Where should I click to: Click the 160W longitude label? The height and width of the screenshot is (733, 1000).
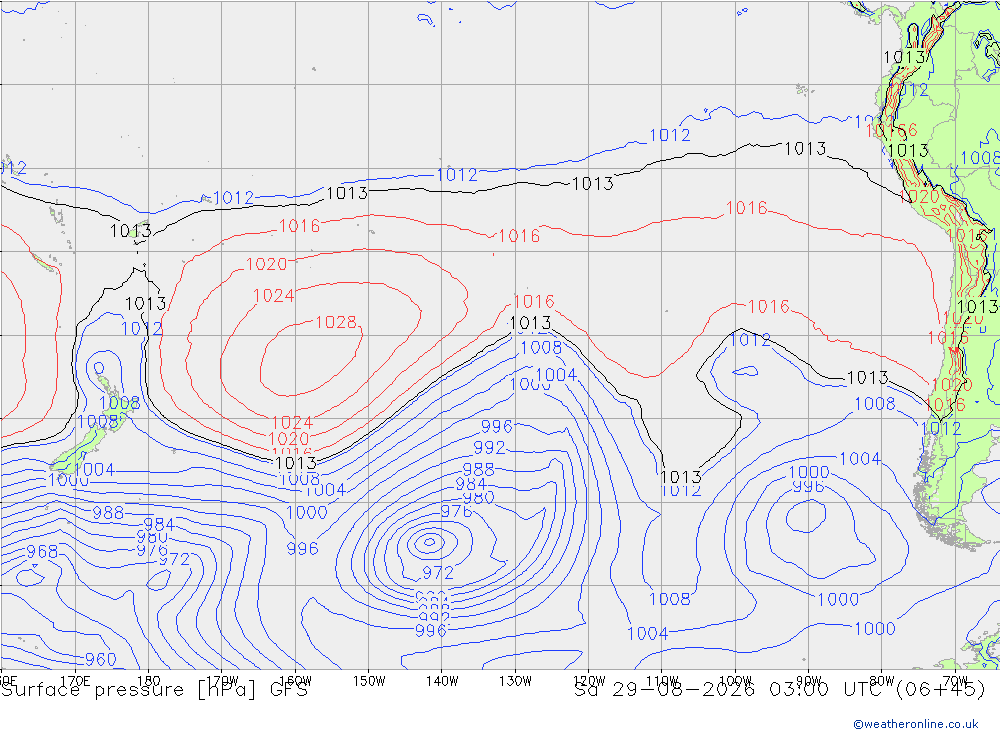[295, 681]
